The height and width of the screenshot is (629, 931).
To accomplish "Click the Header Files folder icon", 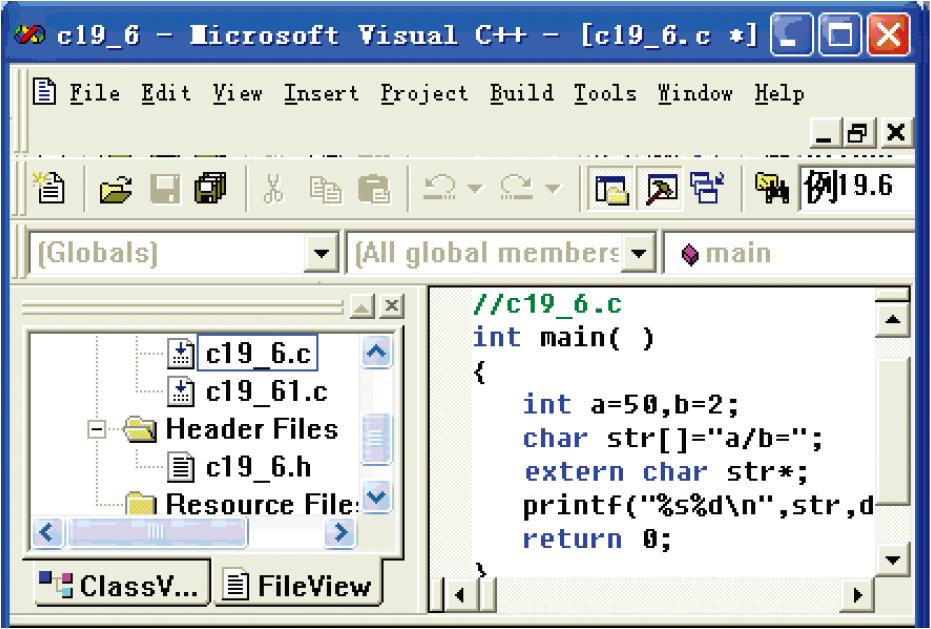I will point(141,429).
